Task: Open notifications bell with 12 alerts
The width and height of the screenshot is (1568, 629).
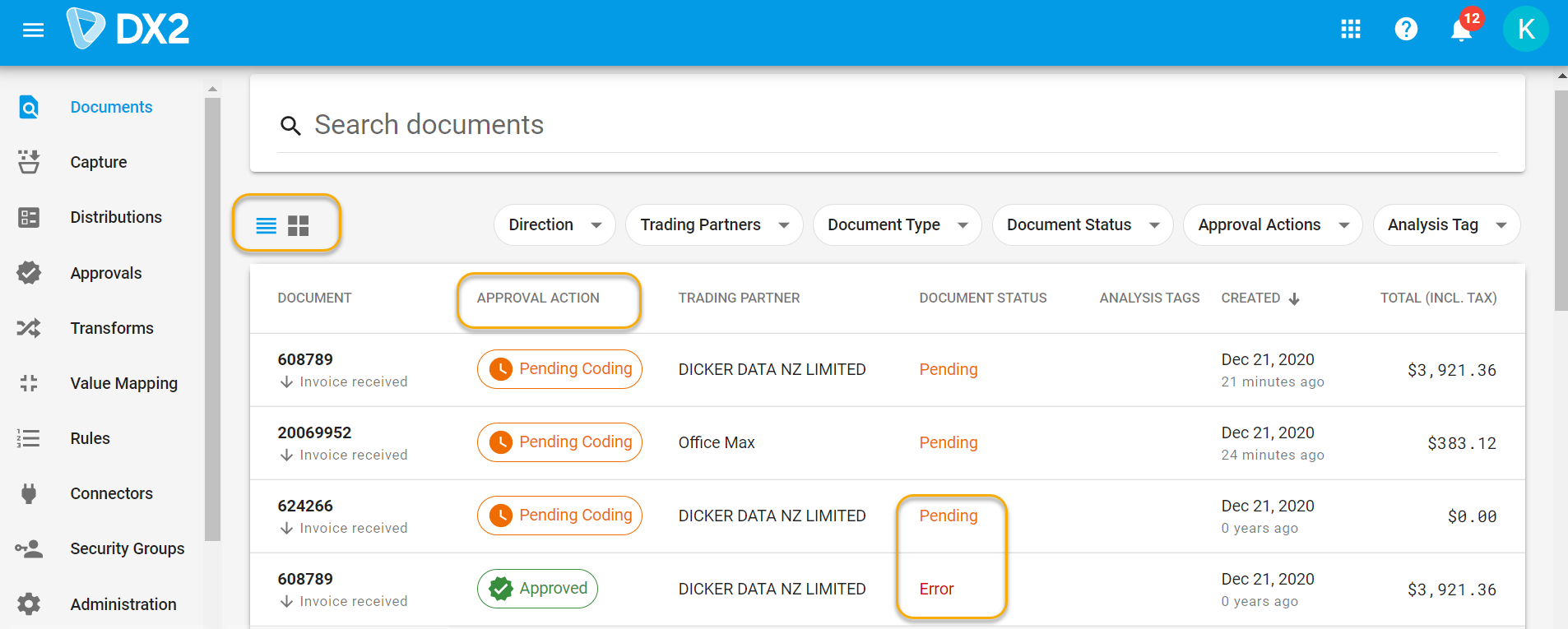Action: click(x=1461, y=30)
